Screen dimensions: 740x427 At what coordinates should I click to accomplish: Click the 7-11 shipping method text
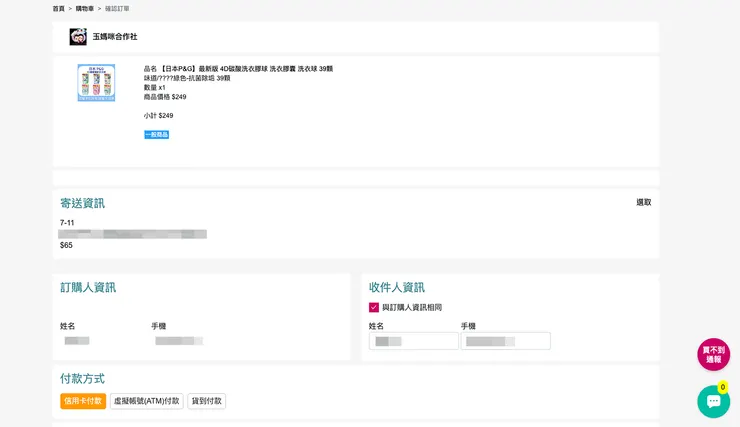click(67, 223)
